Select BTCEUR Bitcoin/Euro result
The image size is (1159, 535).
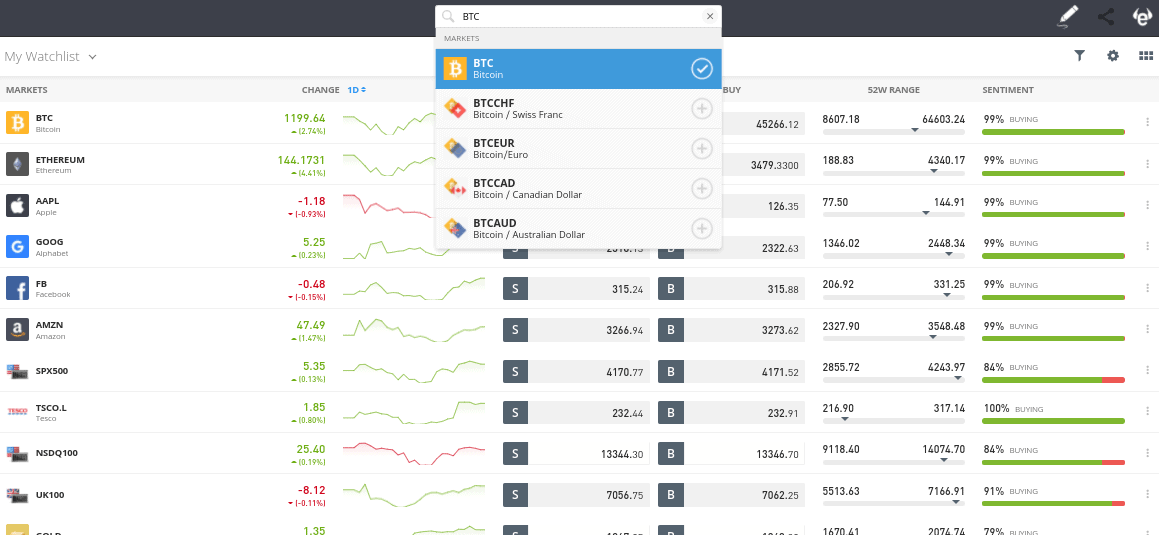(x=578, y=149)
